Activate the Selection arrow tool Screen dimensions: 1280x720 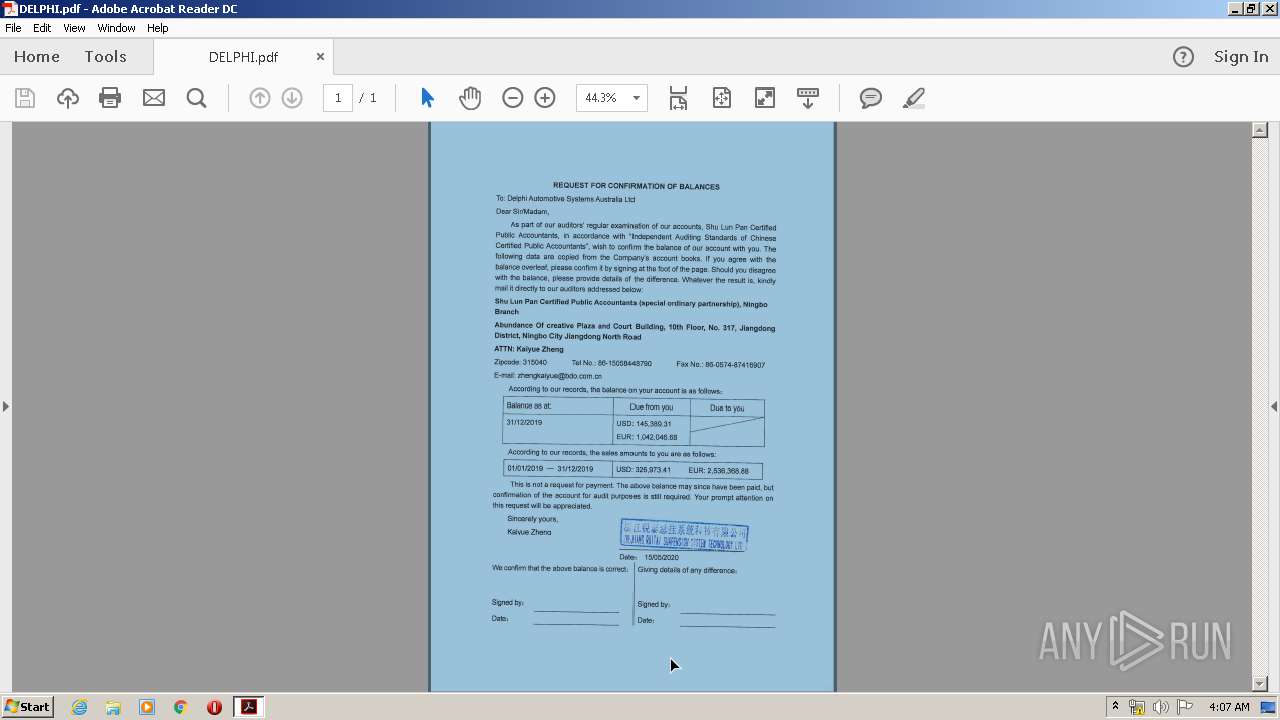coord(427,98)
